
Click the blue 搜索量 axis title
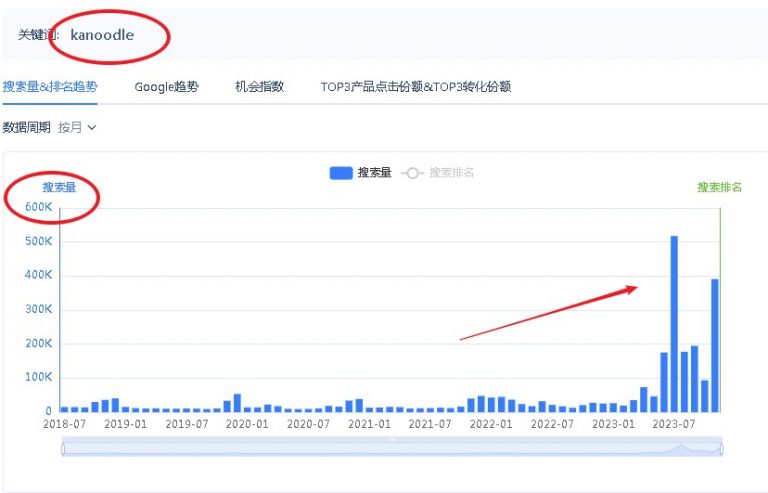point(59,187)
